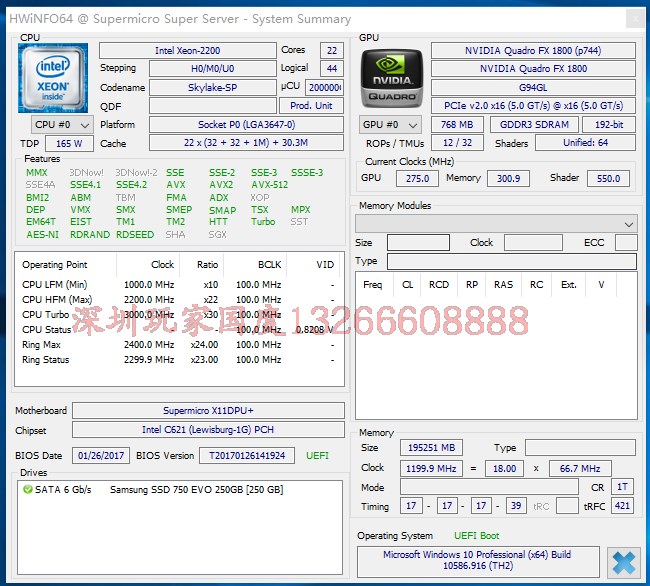The width and height of the screenshot is (650, 586).
Task: Click the AVX-512 feature label
Action: (x=269, y=185)
